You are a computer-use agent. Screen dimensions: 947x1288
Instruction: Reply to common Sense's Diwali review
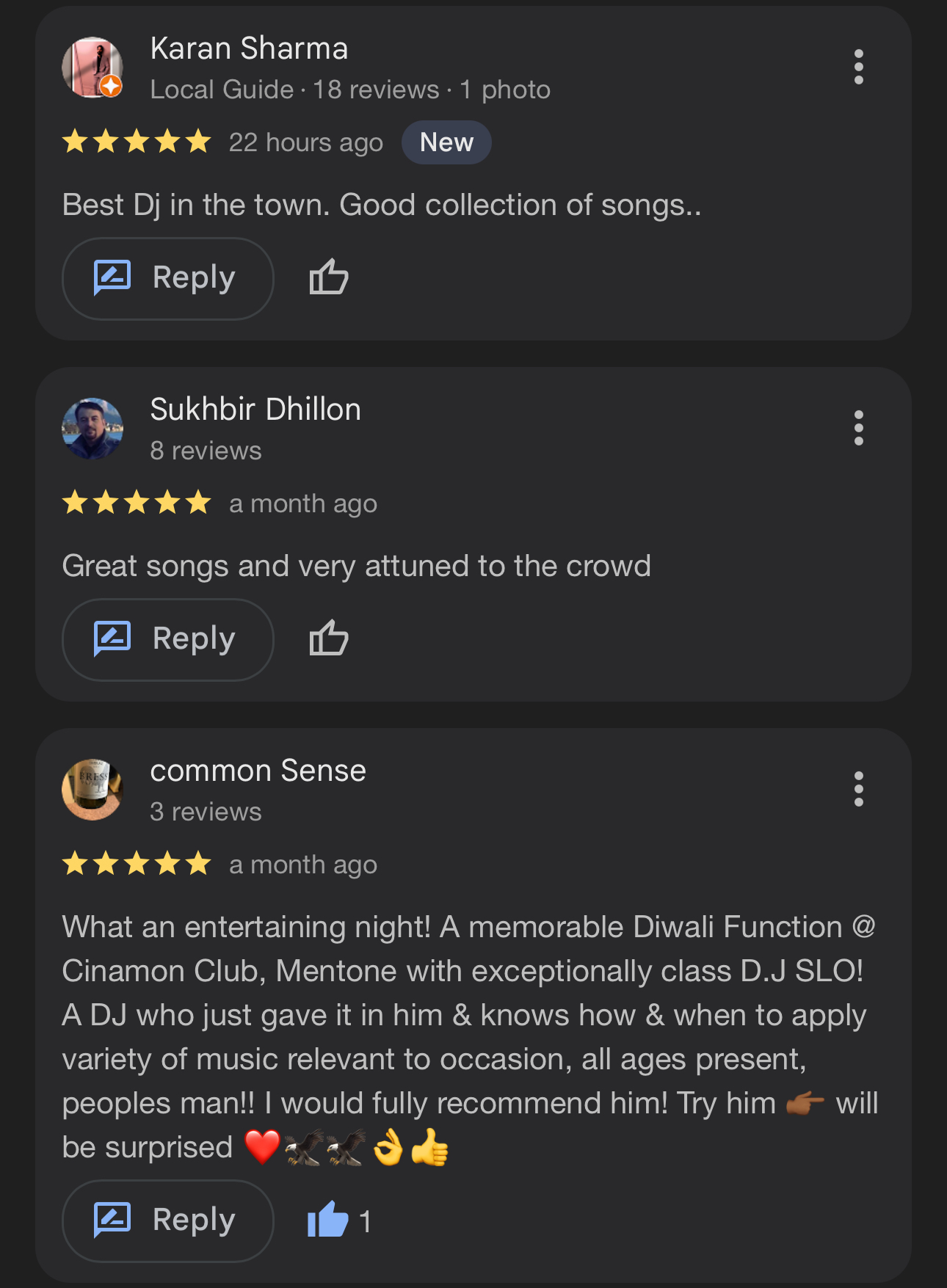tap(168, 1220)
